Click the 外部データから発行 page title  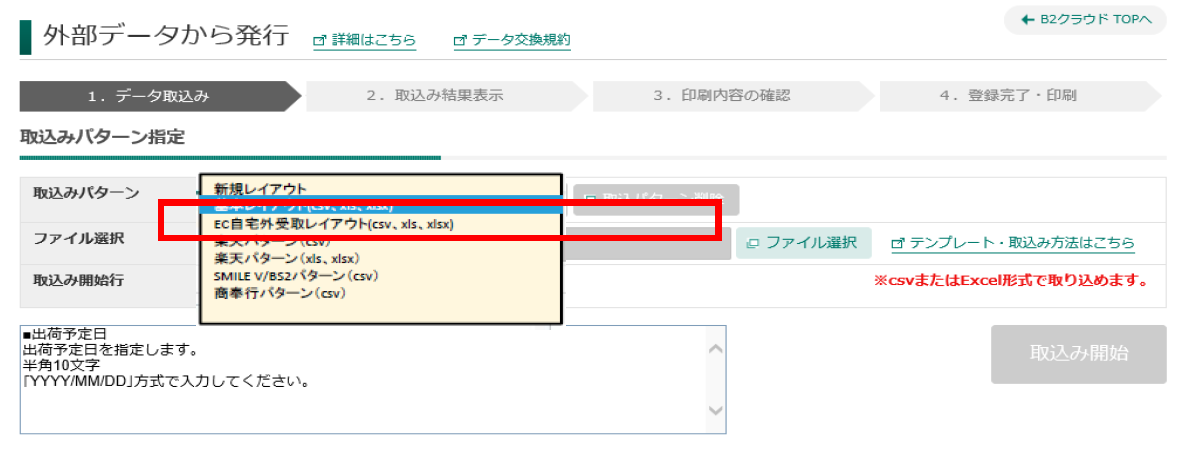click(x=166, y=35)
